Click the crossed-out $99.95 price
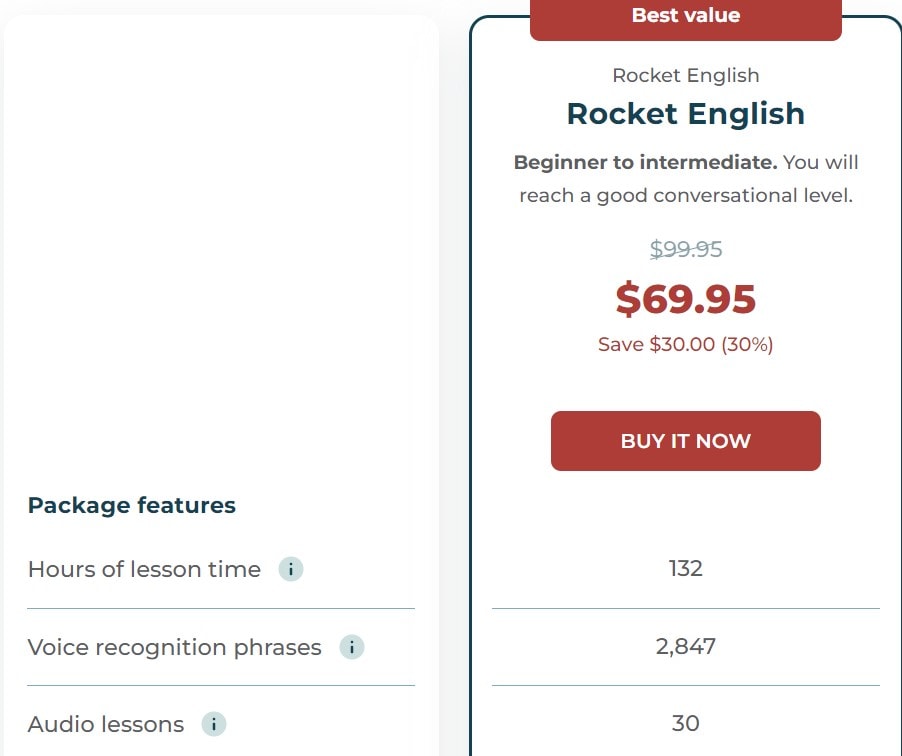The width and height of the screenshot is (902, 756). 685,249
